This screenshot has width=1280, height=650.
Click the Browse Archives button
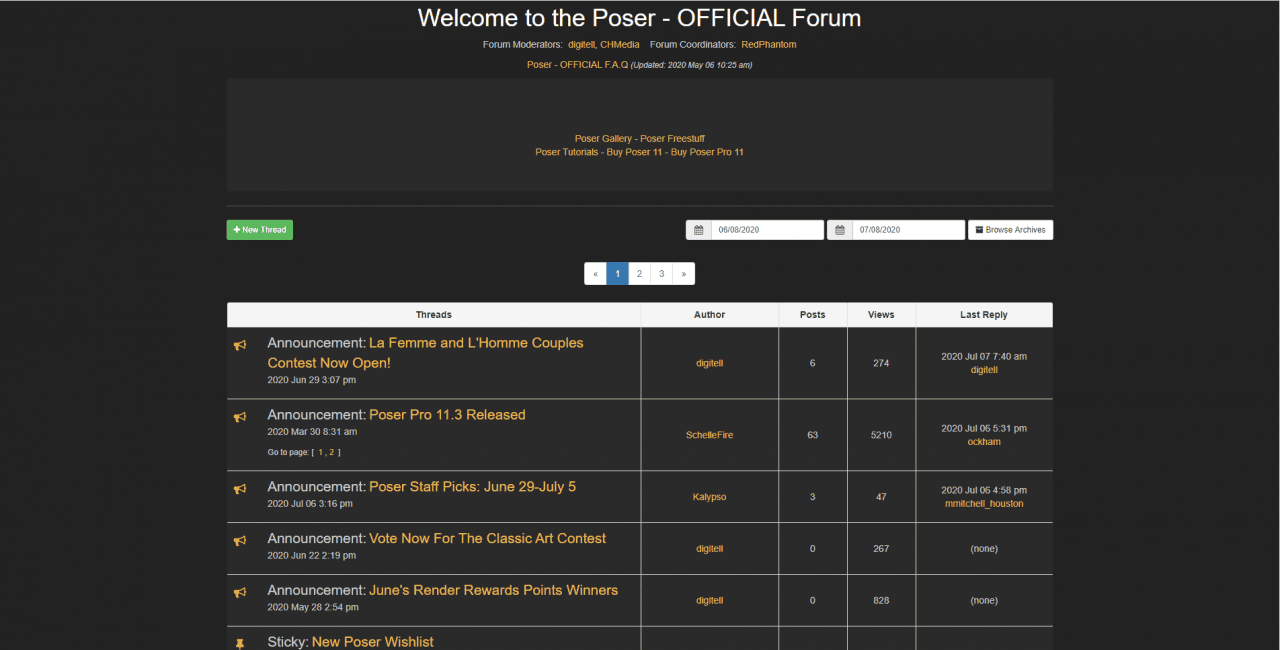(1010, 229)
